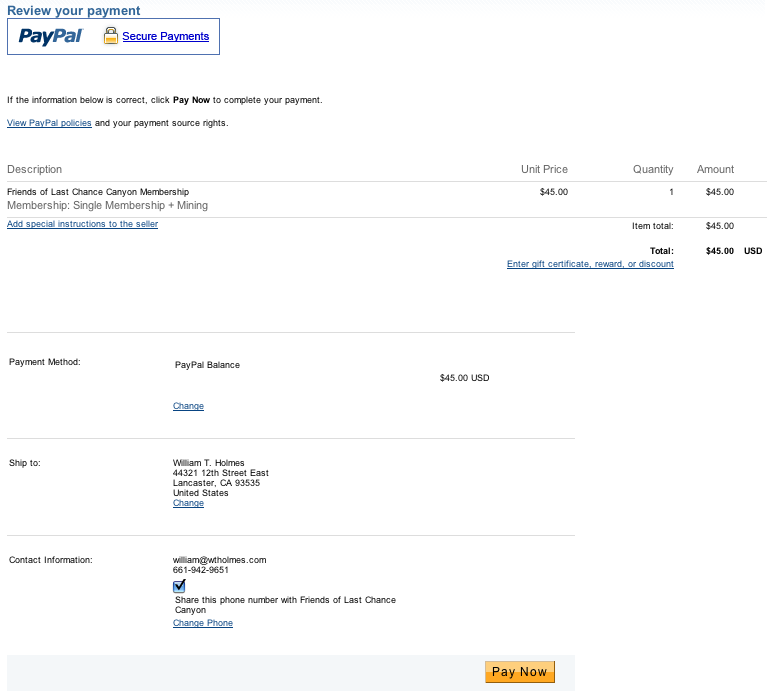Click the Total amount $45.00 USD

point(733,251)
